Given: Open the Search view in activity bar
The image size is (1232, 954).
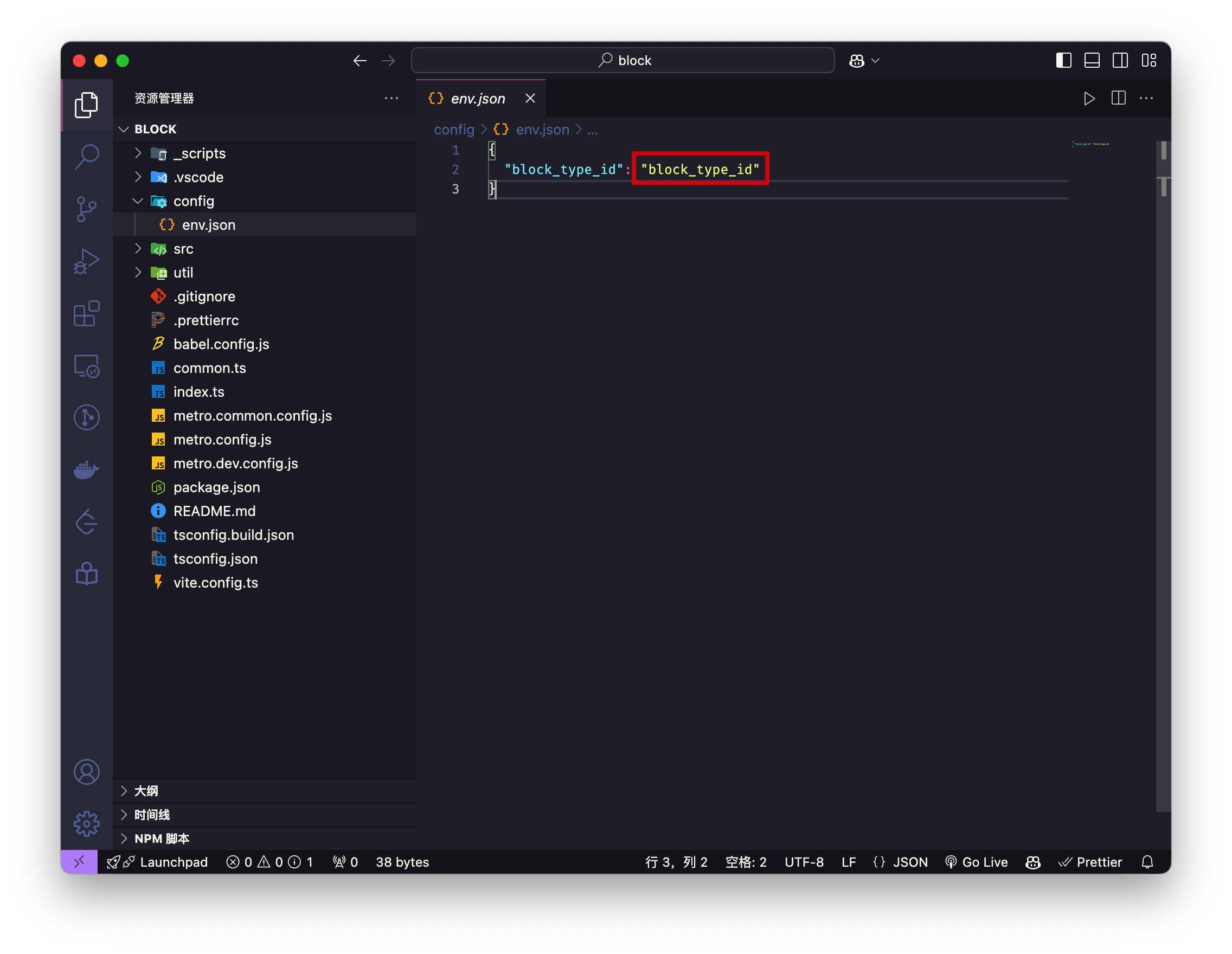Looking at the screenshot, I should (86, 157).
